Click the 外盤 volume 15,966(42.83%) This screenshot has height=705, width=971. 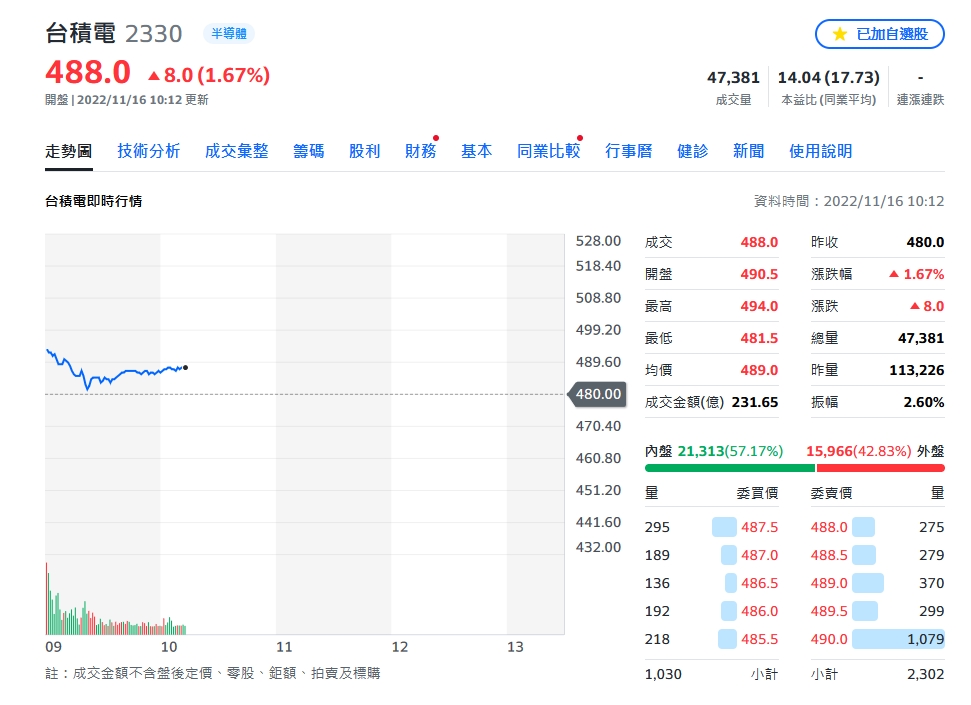pyautogui.click(x=858, y=451)
